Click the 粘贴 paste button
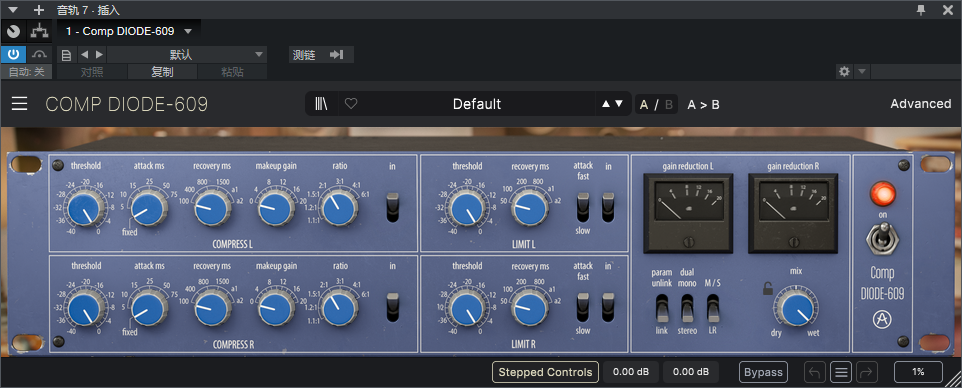Image resolution: width=962 pixels, height=388 pixels. [233, 72]
